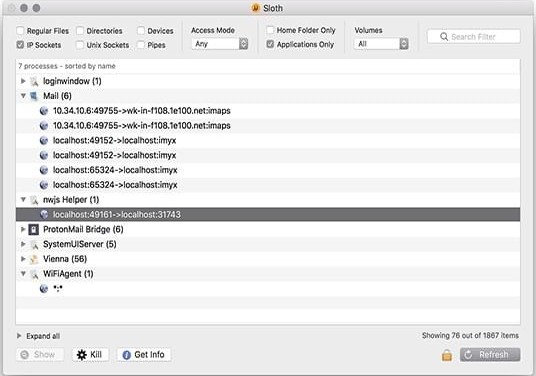Open the Access Mode dropdown
Viewport: 536px width, 376px height.
219,44
